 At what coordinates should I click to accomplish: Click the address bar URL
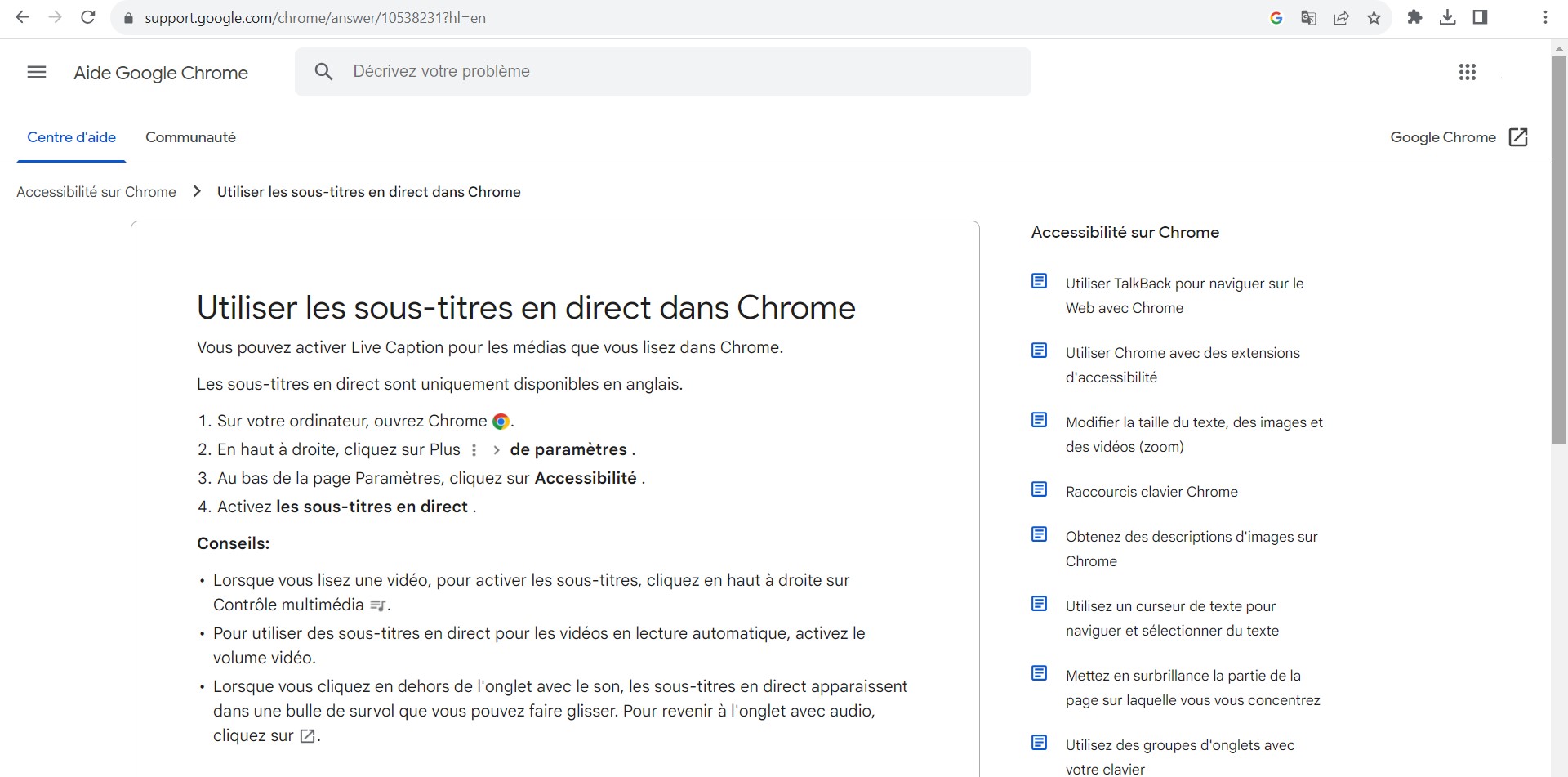(315, 18)
